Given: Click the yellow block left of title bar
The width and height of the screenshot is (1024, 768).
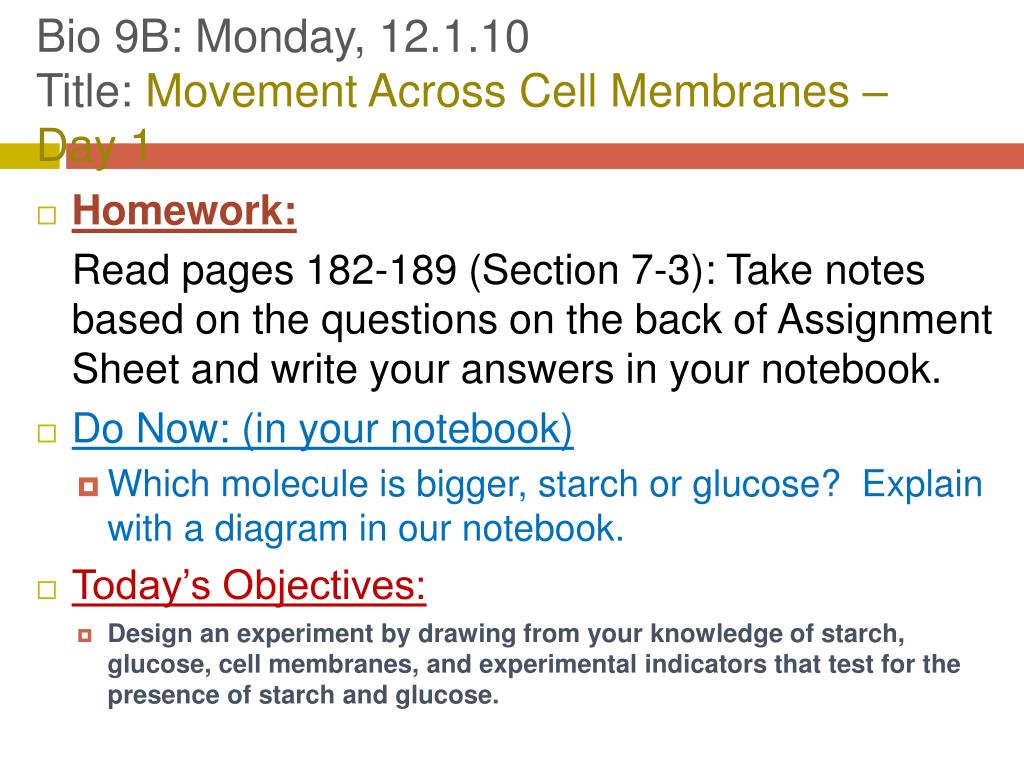Looking at the screenshot, I should coord(30,155).
